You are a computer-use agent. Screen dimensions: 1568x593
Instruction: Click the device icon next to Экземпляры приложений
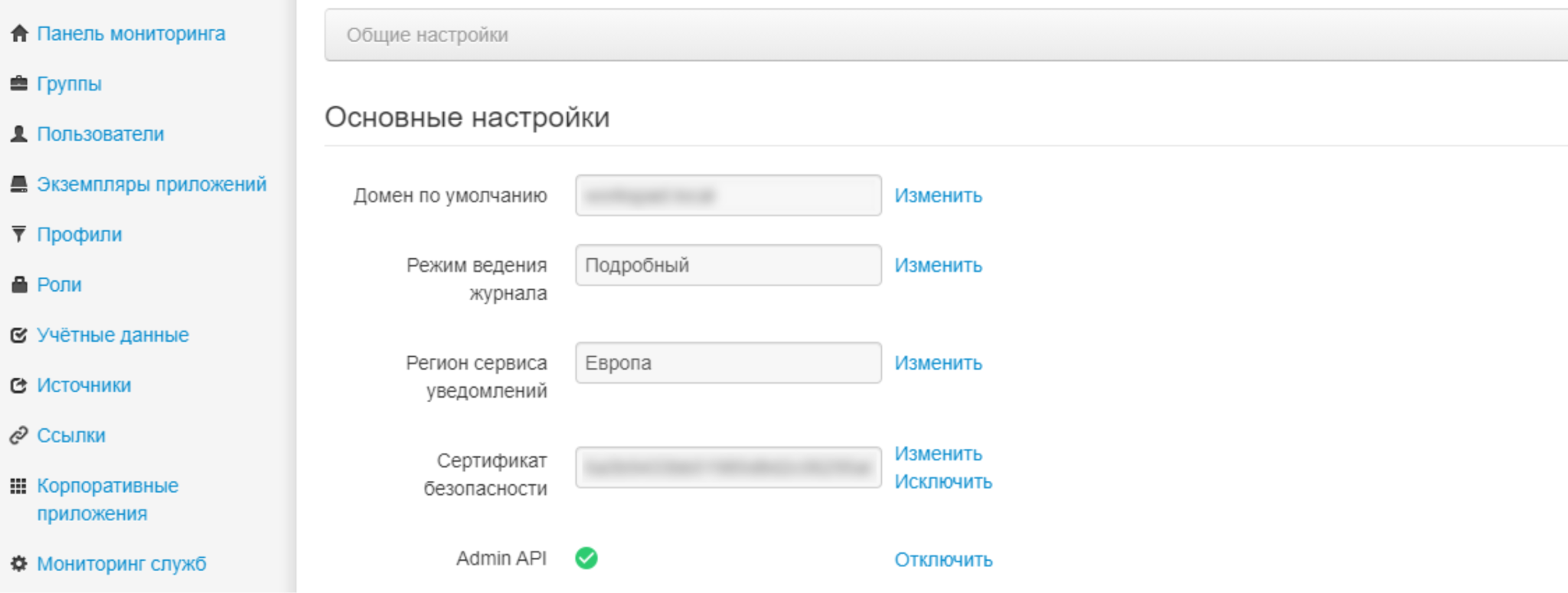[x=19, y=185]
